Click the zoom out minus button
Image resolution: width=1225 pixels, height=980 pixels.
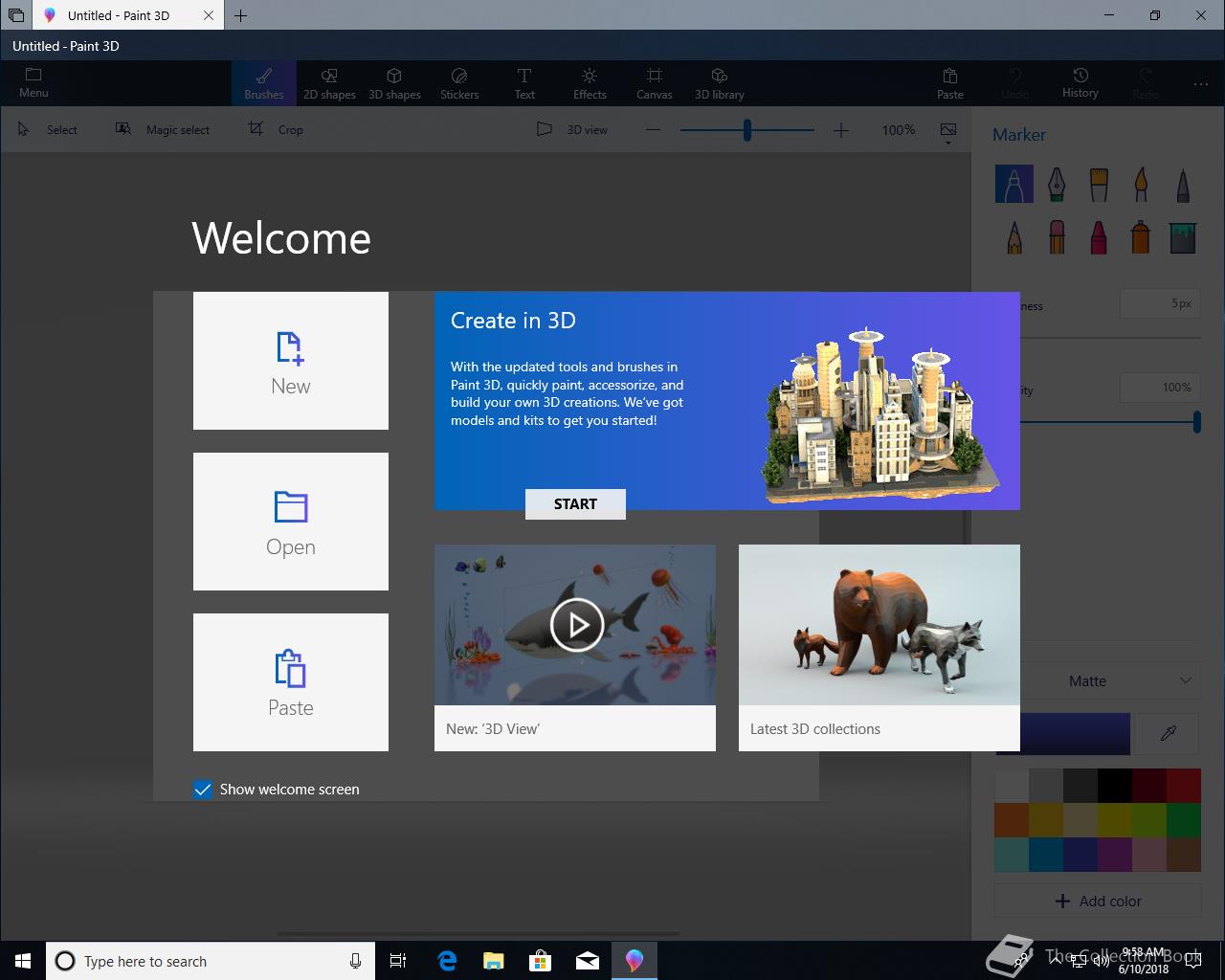tap(653, 130)
